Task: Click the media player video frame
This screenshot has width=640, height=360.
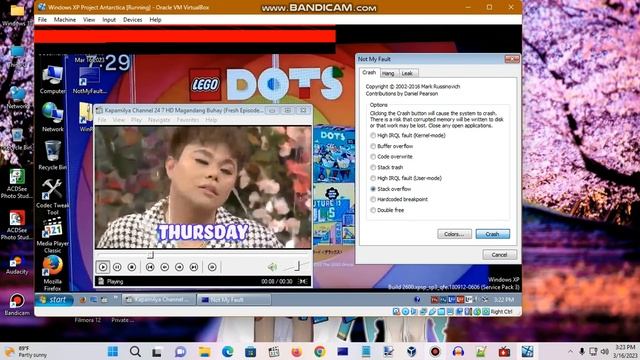Action: click(203, 187)
